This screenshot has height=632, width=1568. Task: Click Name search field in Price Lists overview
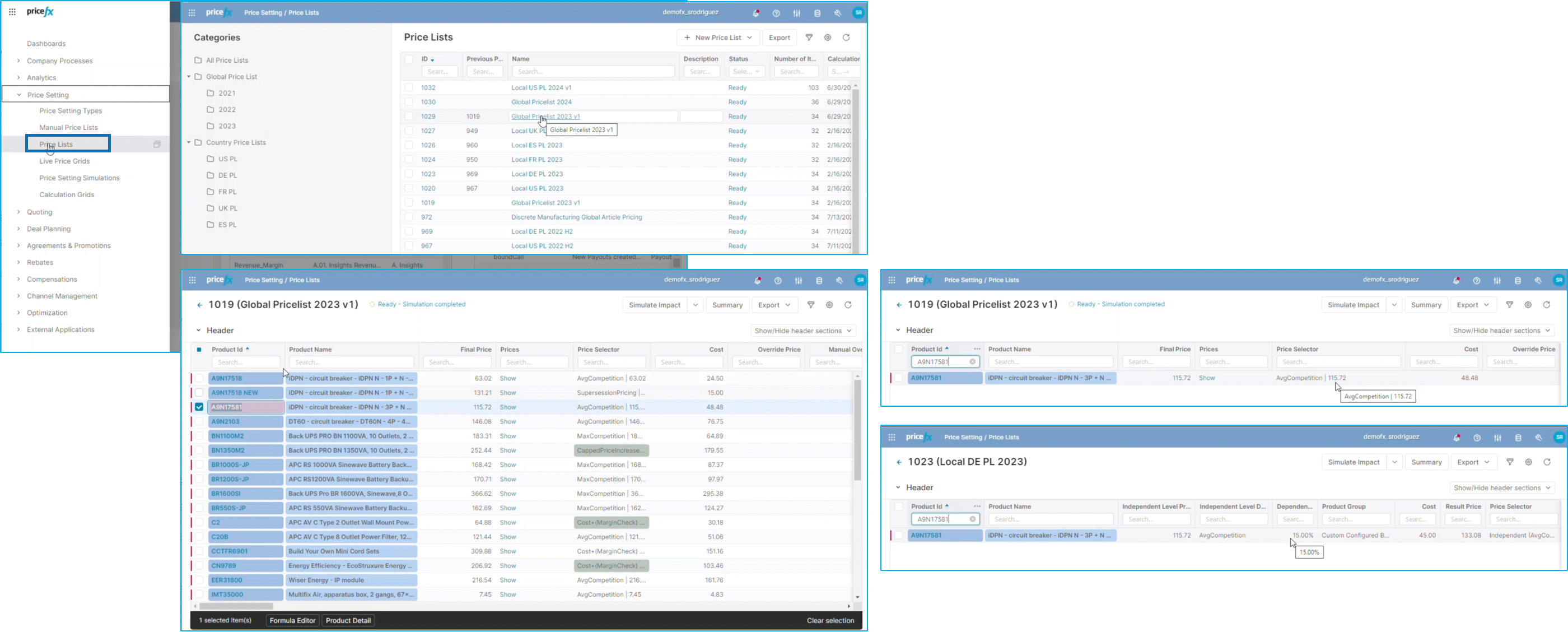click(594, 72)
